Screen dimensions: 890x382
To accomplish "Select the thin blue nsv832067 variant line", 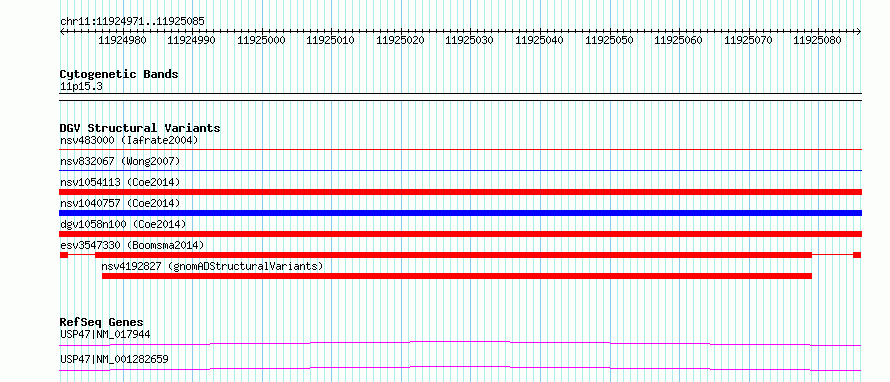I will pos(460,170).
